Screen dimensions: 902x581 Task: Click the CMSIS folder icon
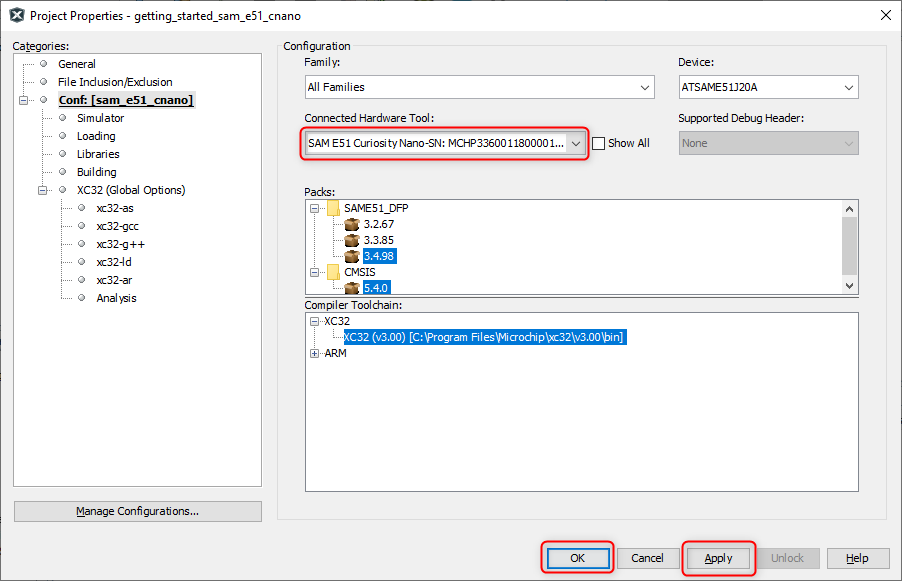point(333,272)
